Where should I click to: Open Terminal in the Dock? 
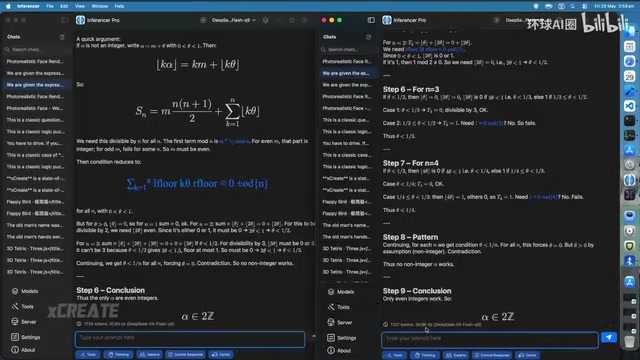click(630, 120)
